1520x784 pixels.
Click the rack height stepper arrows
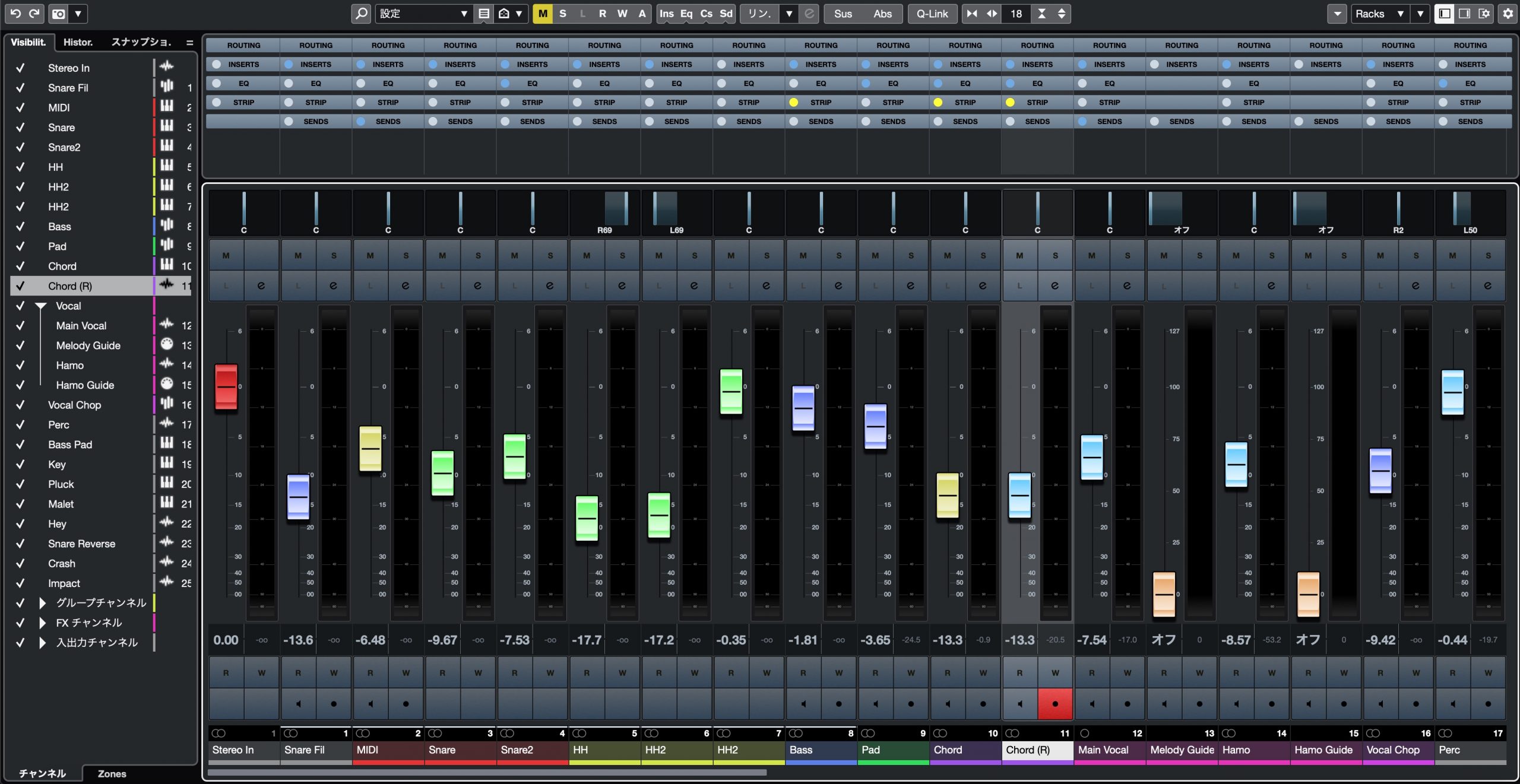click(x=1062, y=13)
